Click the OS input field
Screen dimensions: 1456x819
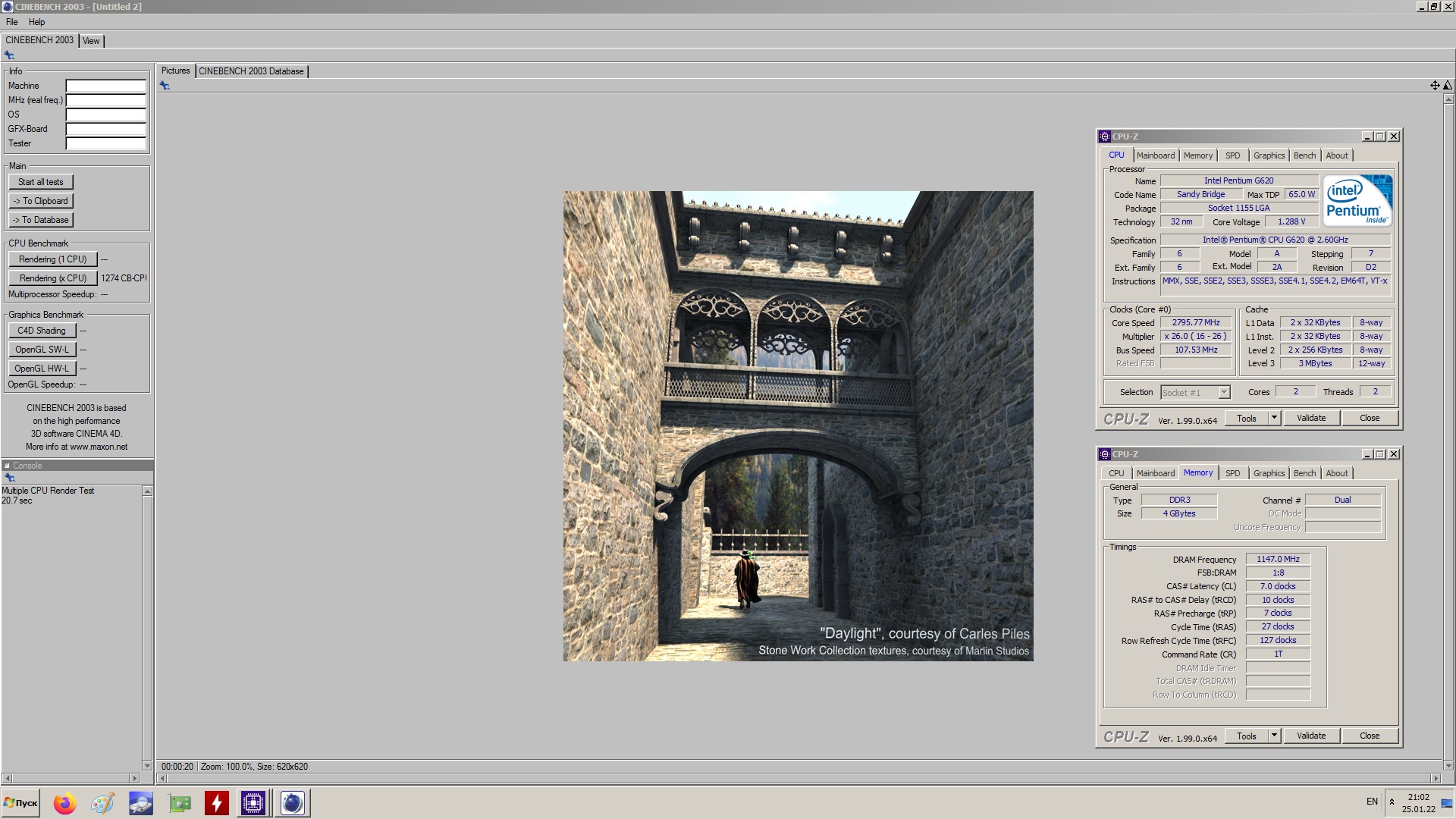pos(105,115)
